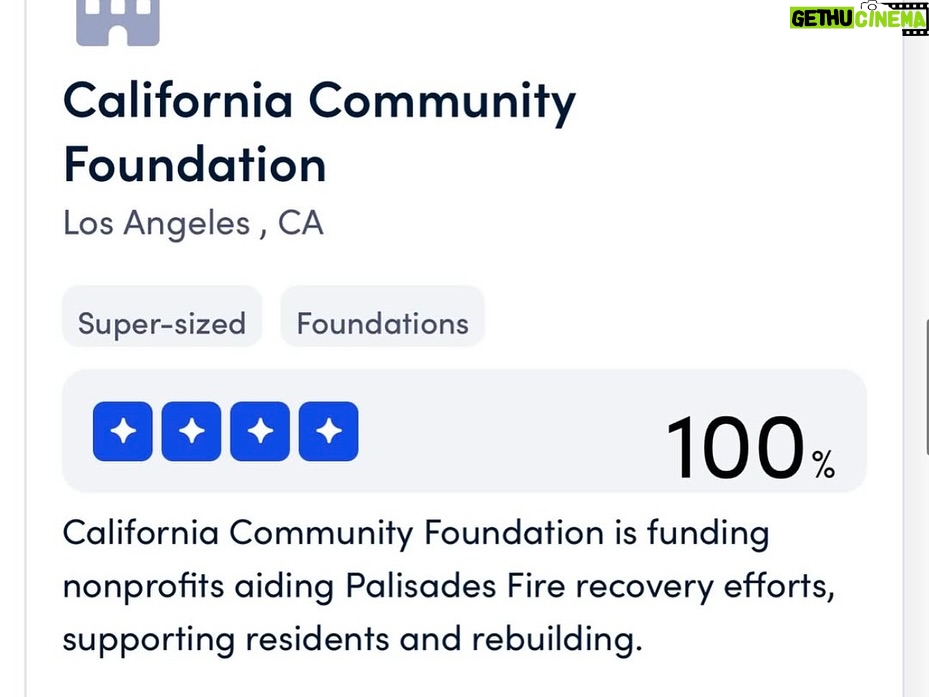Select the first blue star rating icon
The height and width of the screenshot is (697, 929).
click(123, 431)
